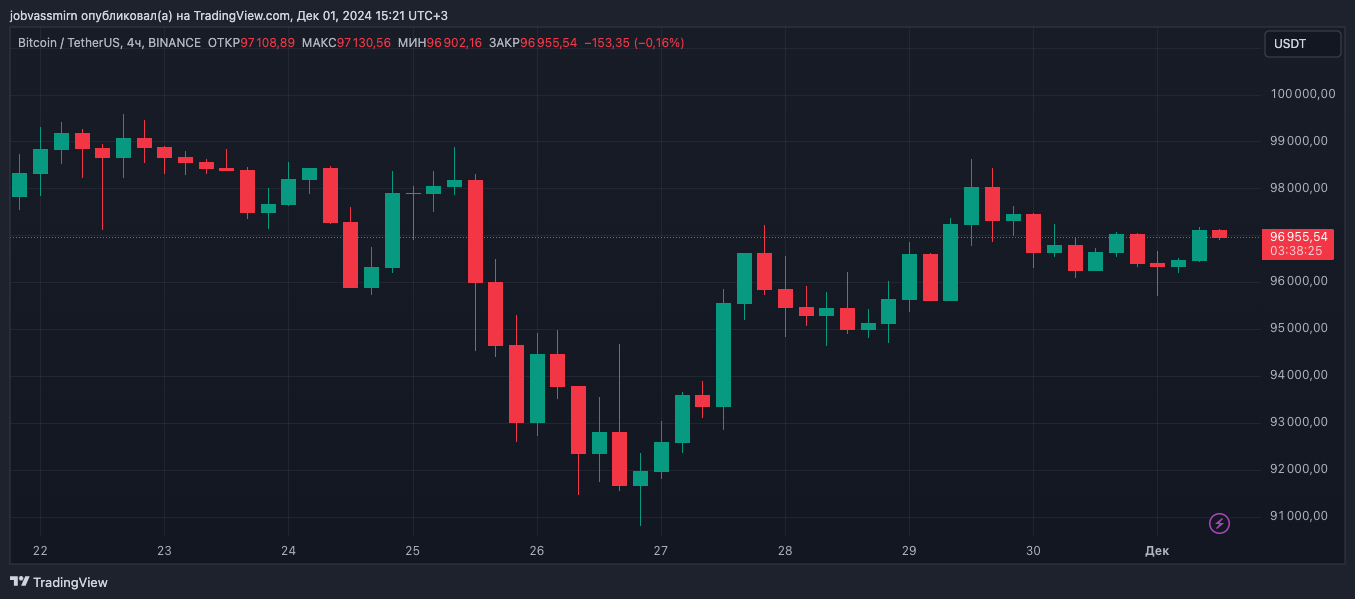Click the ОТКР open price value
The height and width of the screenshot is (599, 1355).
pyautogui.click(x=268, y=43)
